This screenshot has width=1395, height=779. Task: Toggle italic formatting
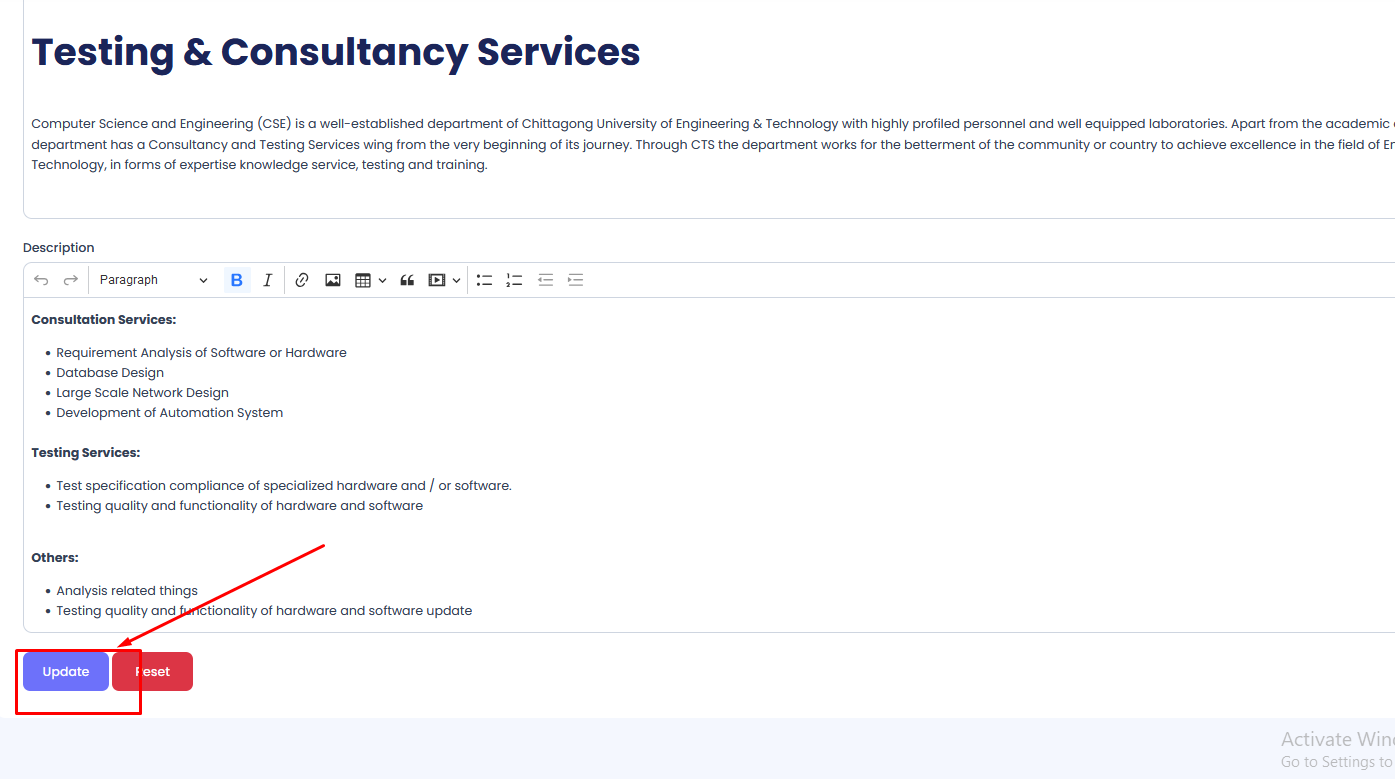(x=267, y=280)
